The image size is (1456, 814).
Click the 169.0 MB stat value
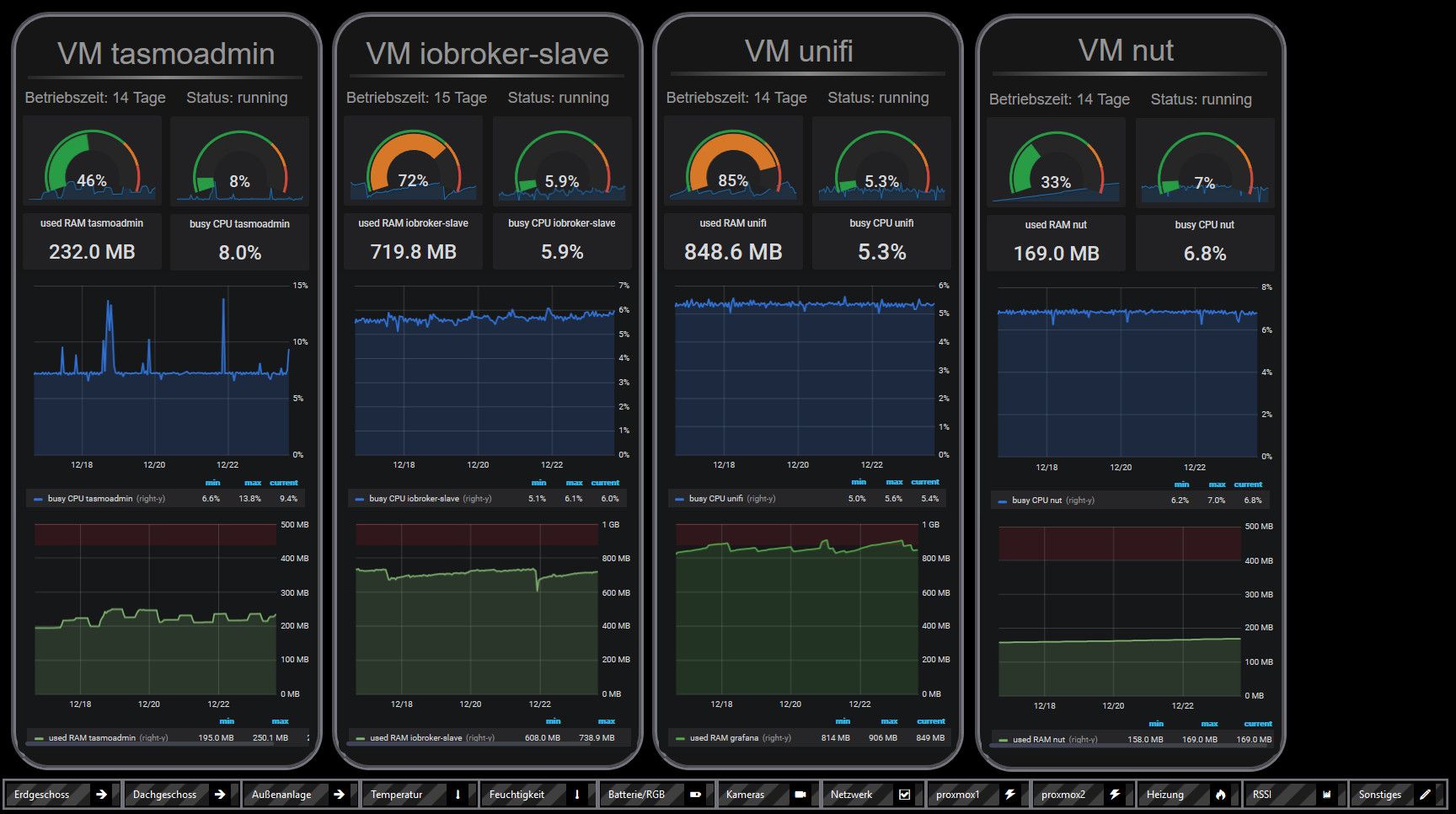1056,254
